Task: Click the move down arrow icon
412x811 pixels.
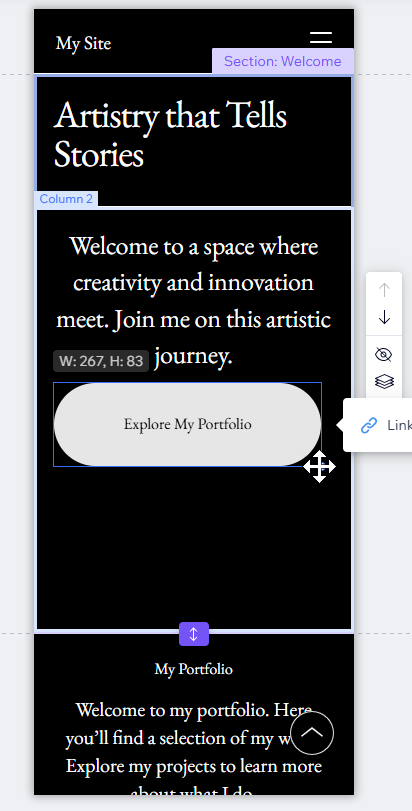Action: coord(384,317)
